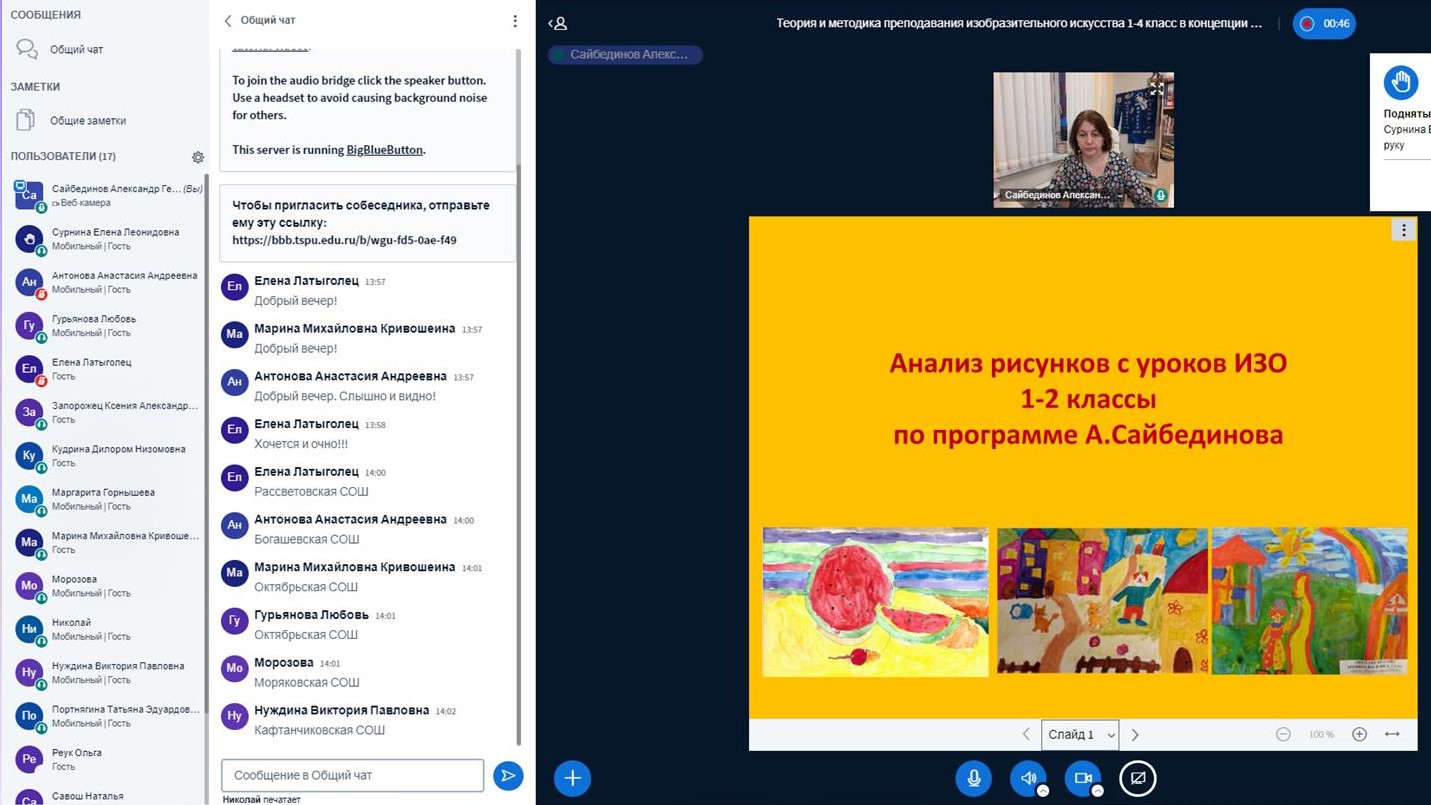This screenshot has height=805, width=1431.
Task: Select user Нуждина Виктория Павловна in list
Action: (106, 672)
